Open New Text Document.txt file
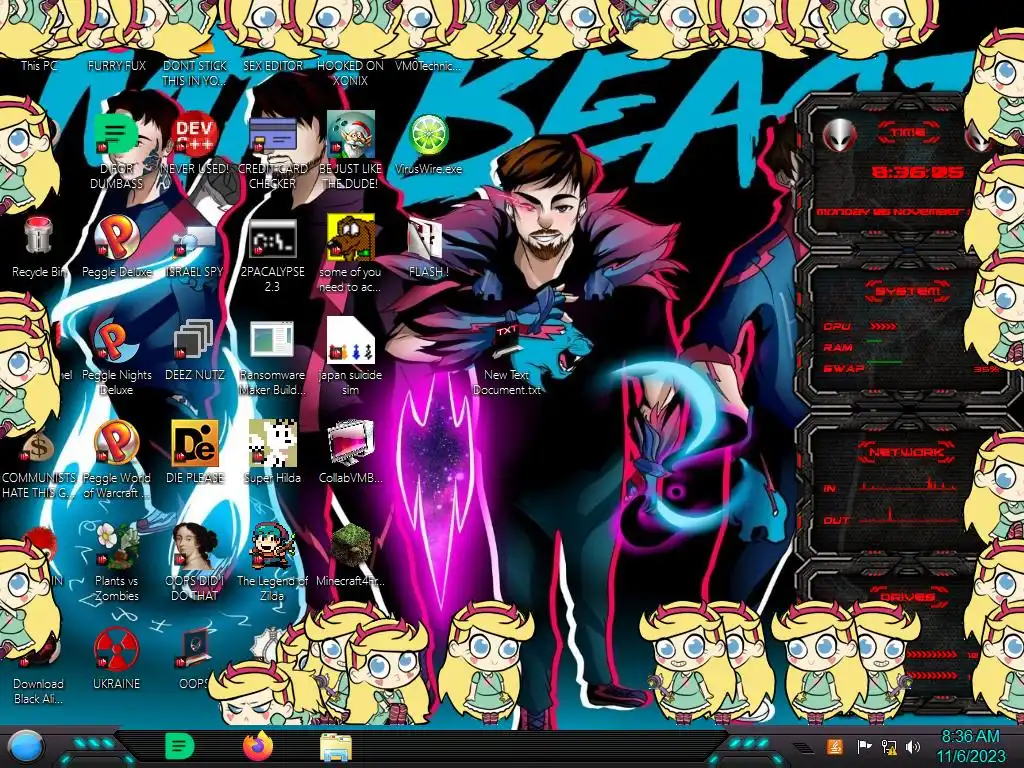 (506, 342)
